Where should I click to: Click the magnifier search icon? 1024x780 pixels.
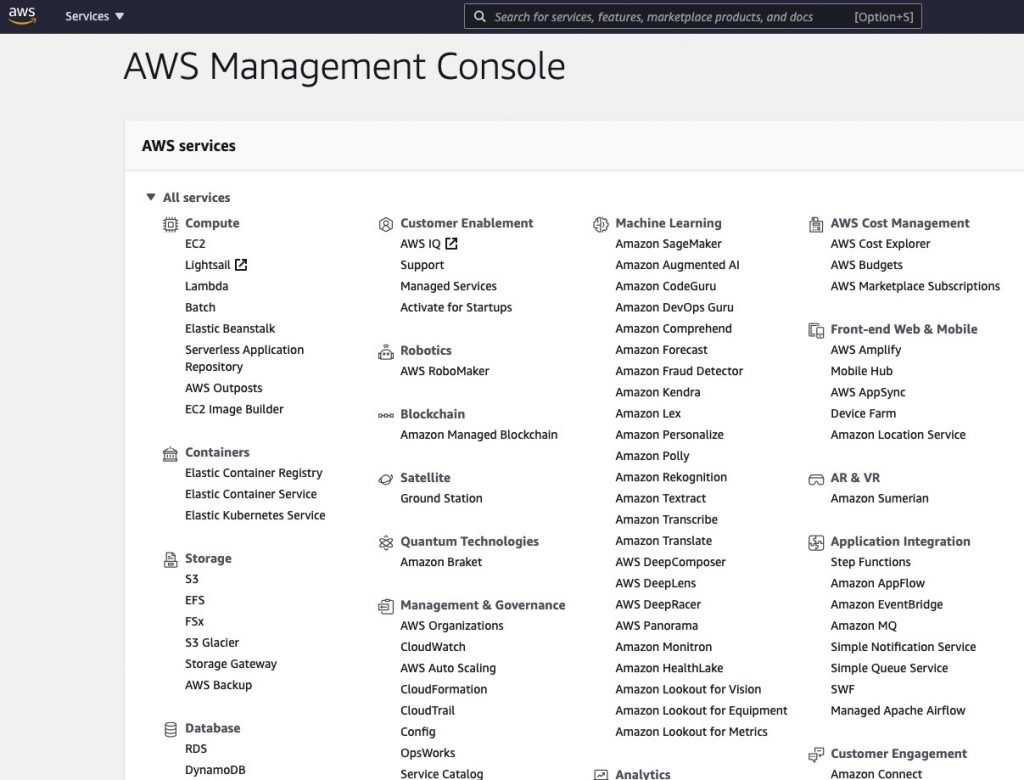[x=479, y=16]
